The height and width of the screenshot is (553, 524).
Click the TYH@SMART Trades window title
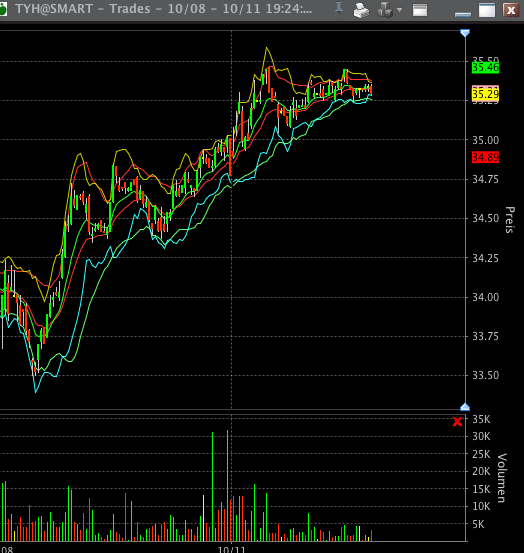coord(164,9)
